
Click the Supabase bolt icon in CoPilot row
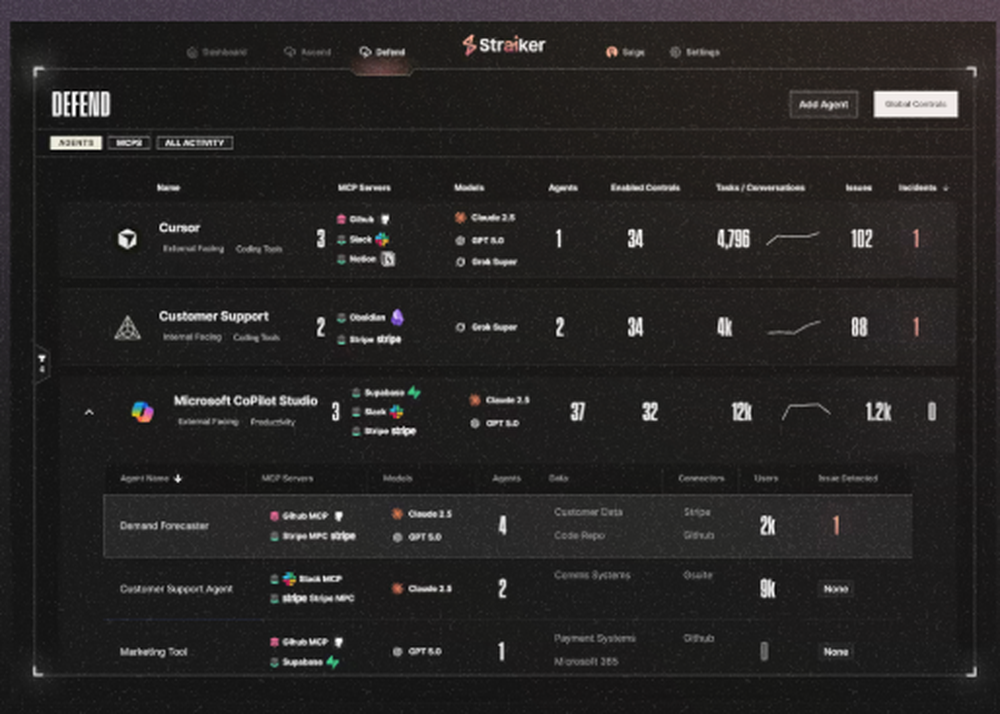pyautogui.click(x=414, y=392)
